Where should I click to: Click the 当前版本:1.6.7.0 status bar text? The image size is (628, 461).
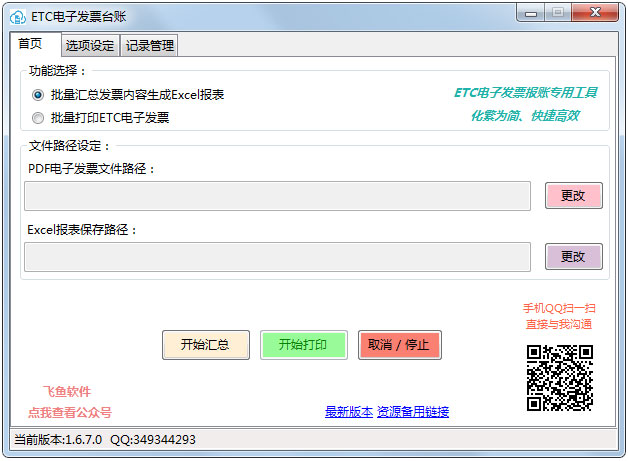click(x=58, y=440)
